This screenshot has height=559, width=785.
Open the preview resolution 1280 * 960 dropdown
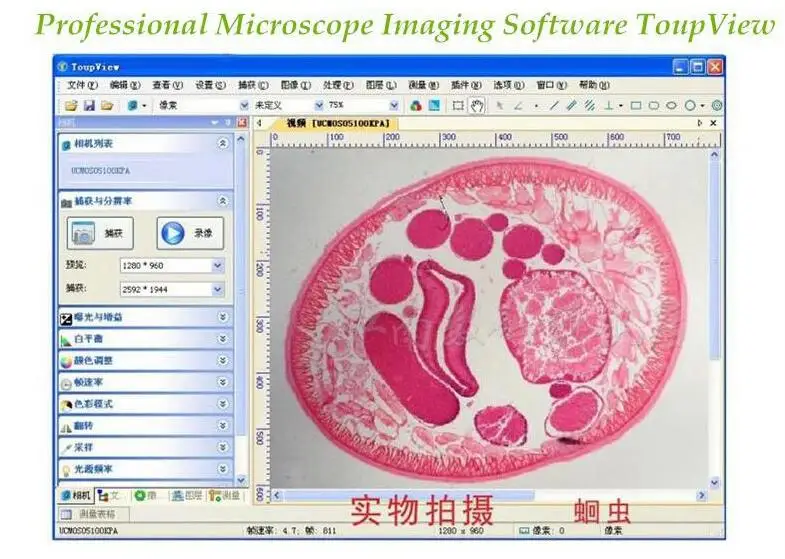pyautogui.click(x=217, y=265)
